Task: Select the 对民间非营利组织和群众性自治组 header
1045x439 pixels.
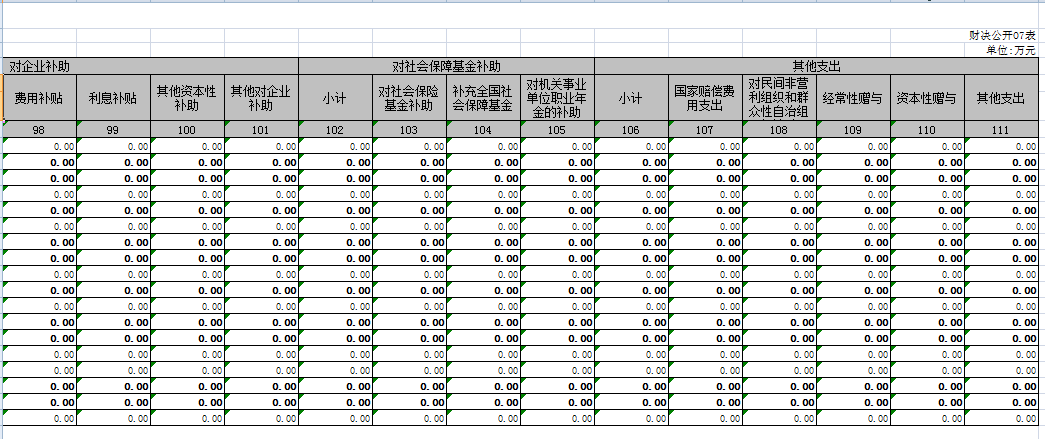Action: click(779, 98)
